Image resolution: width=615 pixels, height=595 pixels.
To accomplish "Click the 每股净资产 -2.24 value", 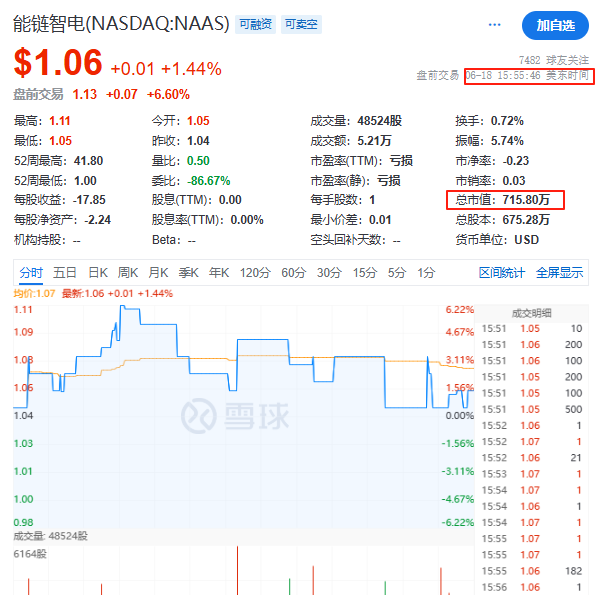I will (x=97, y=219).
